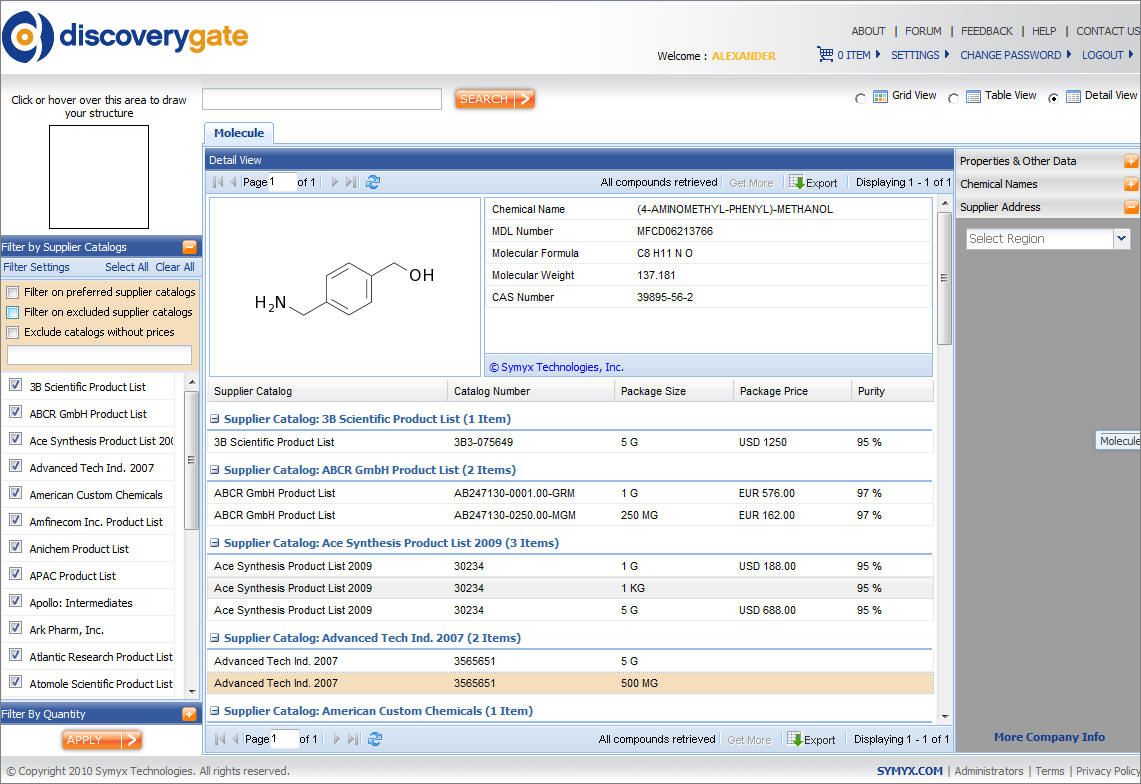Open the Select Region dropdown
This screenshot has width=1141, height=784.
tap(1121, 239)
